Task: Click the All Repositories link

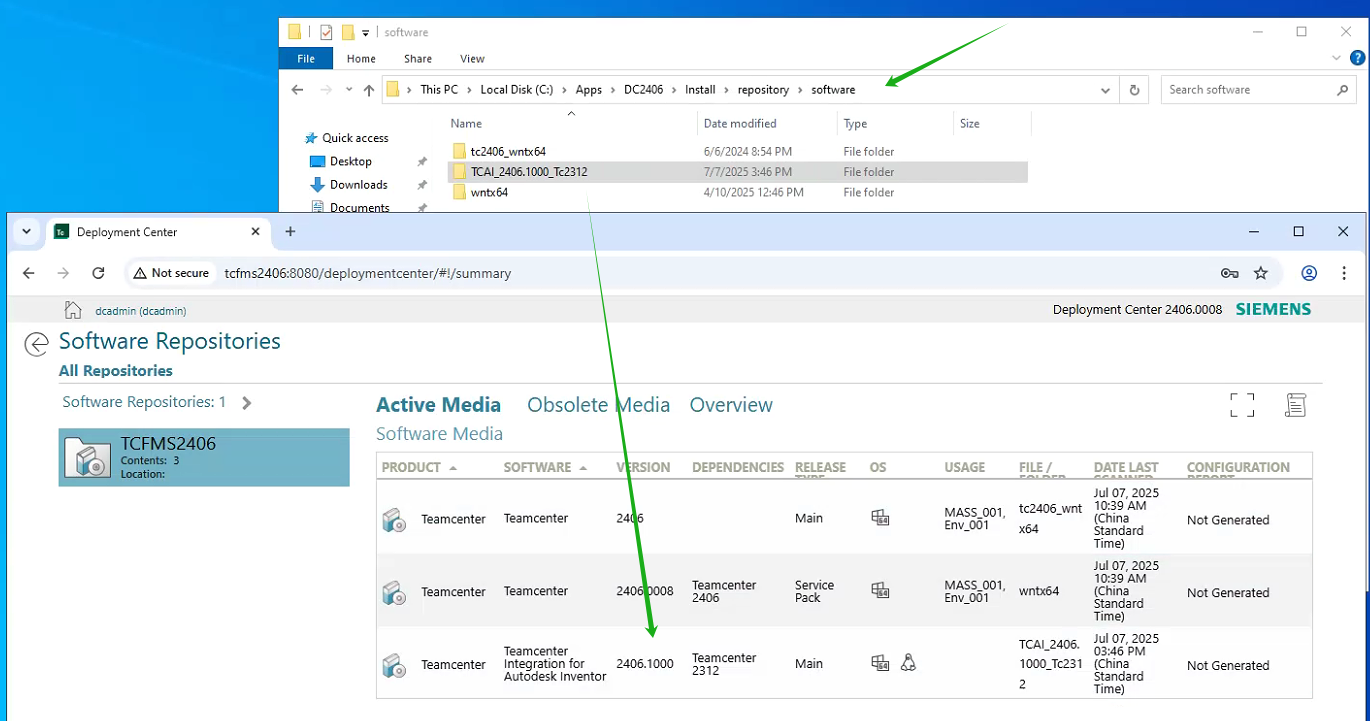Action: pyautogui.click(x=116, y=371)
